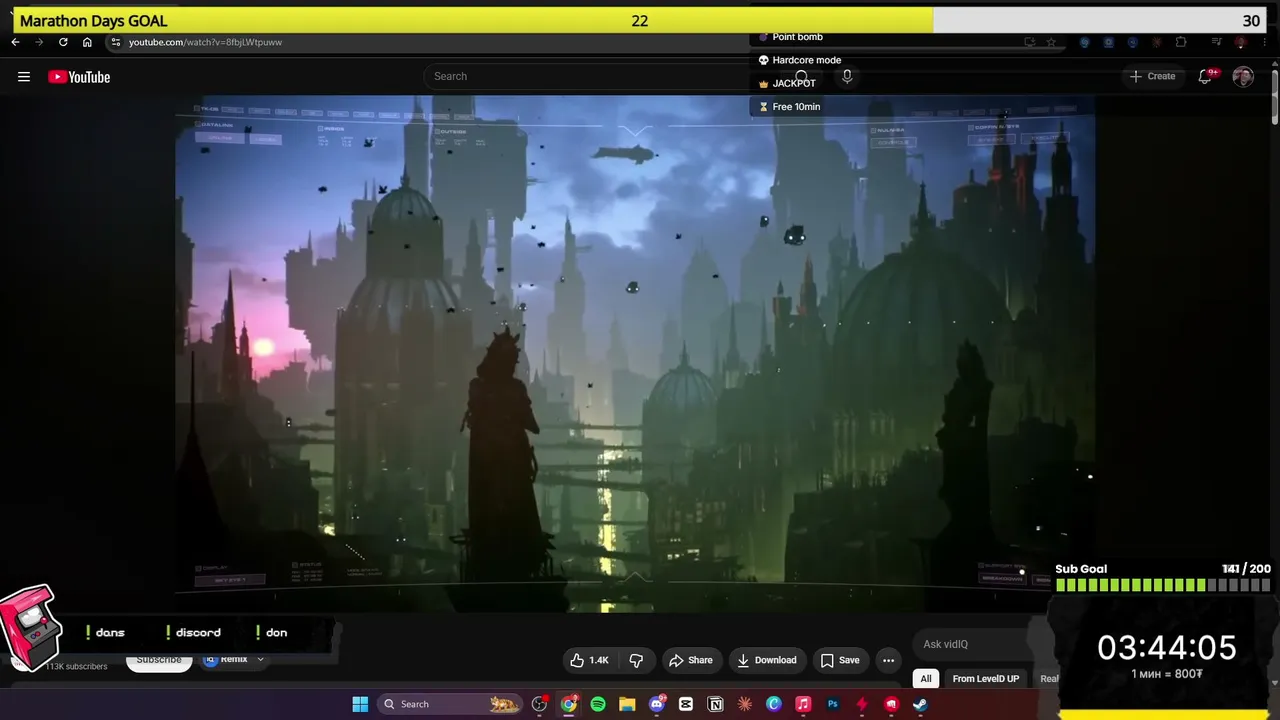Viewport: 1280px width, 720px height.
Task: Click the Sub Goal progress bar
Action: [1163, 585]
